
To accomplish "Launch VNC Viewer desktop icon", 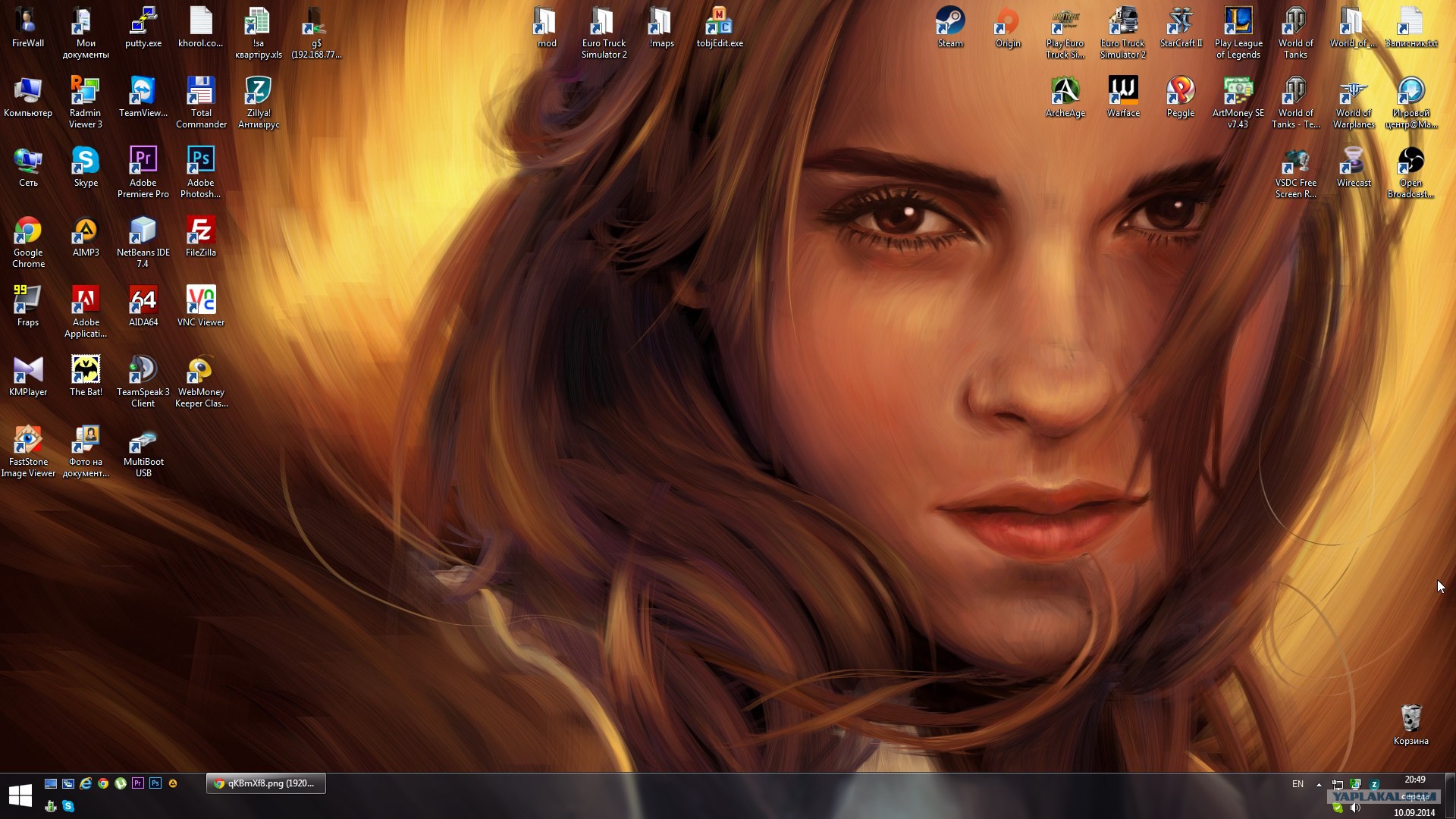I will [201, 307].
